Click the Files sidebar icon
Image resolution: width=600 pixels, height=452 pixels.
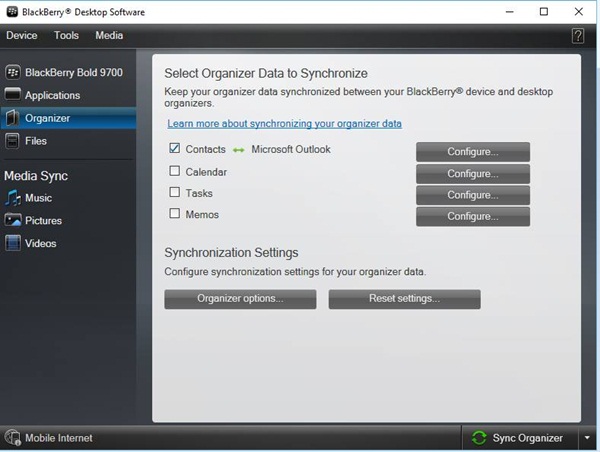pos(12,141)
